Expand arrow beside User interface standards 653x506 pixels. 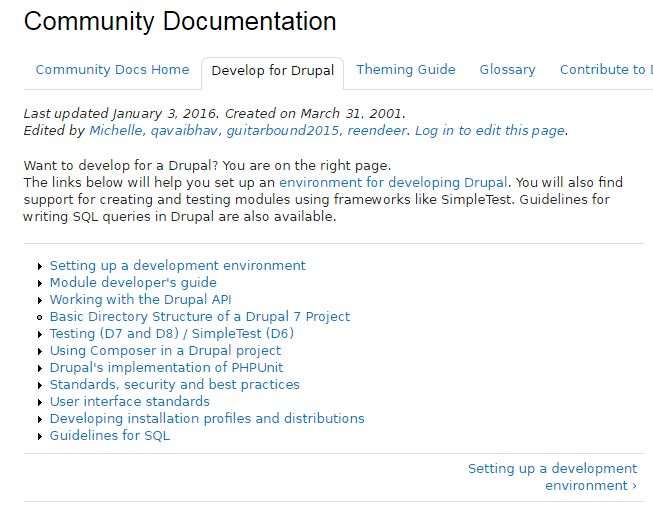click(x=40, y=403)
